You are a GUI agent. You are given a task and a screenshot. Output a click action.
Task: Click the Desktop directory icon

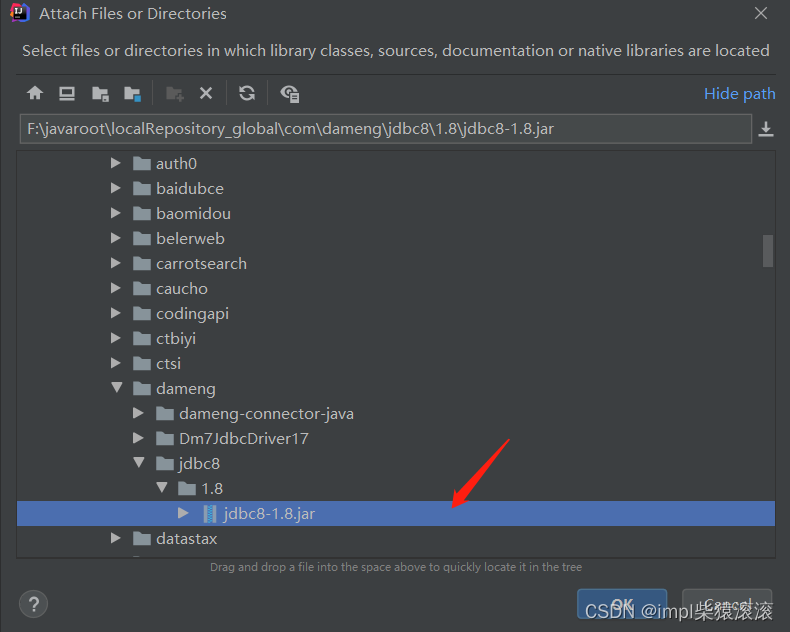pos(67,93)
